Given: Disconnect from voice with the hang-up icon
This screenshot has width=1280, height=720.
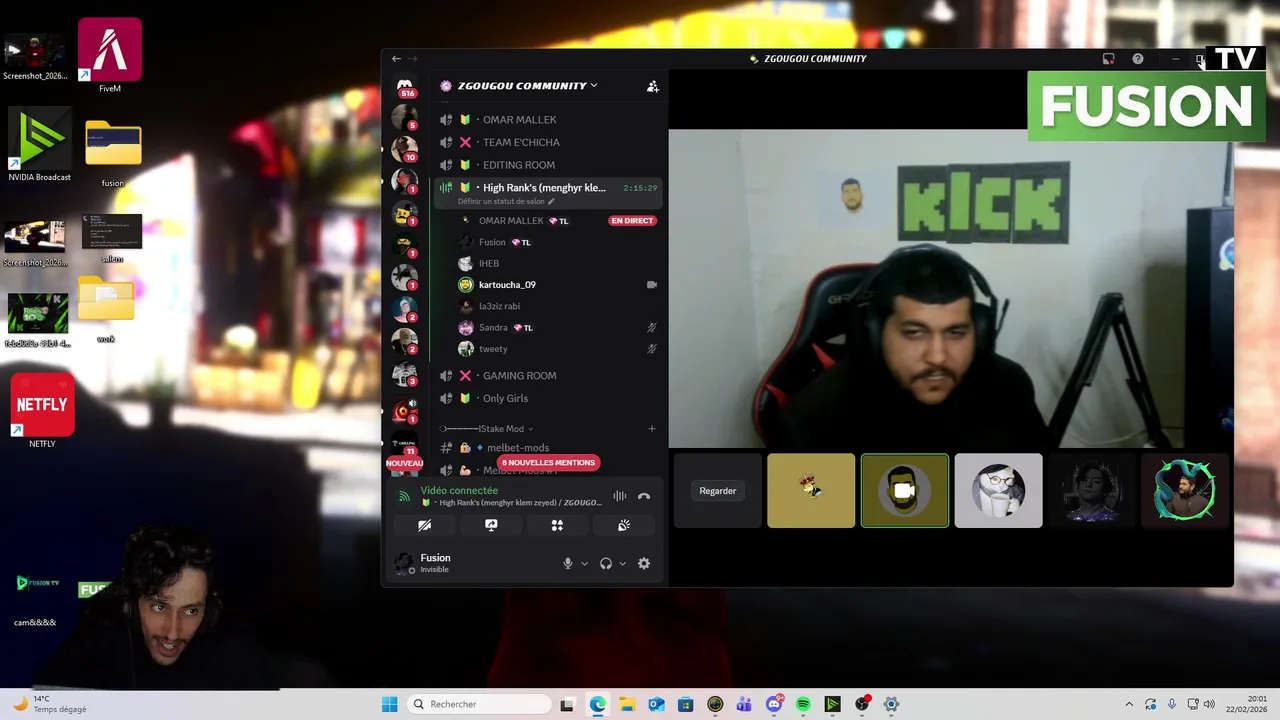Looking at the screenshot, I should tap(644, 496).
